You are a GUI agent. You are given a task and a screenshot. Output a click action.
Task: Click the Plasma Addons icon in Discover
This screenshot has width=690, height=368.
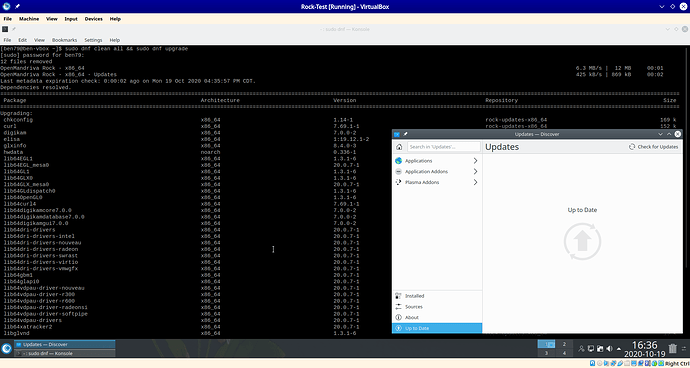[x=399, y=182]
